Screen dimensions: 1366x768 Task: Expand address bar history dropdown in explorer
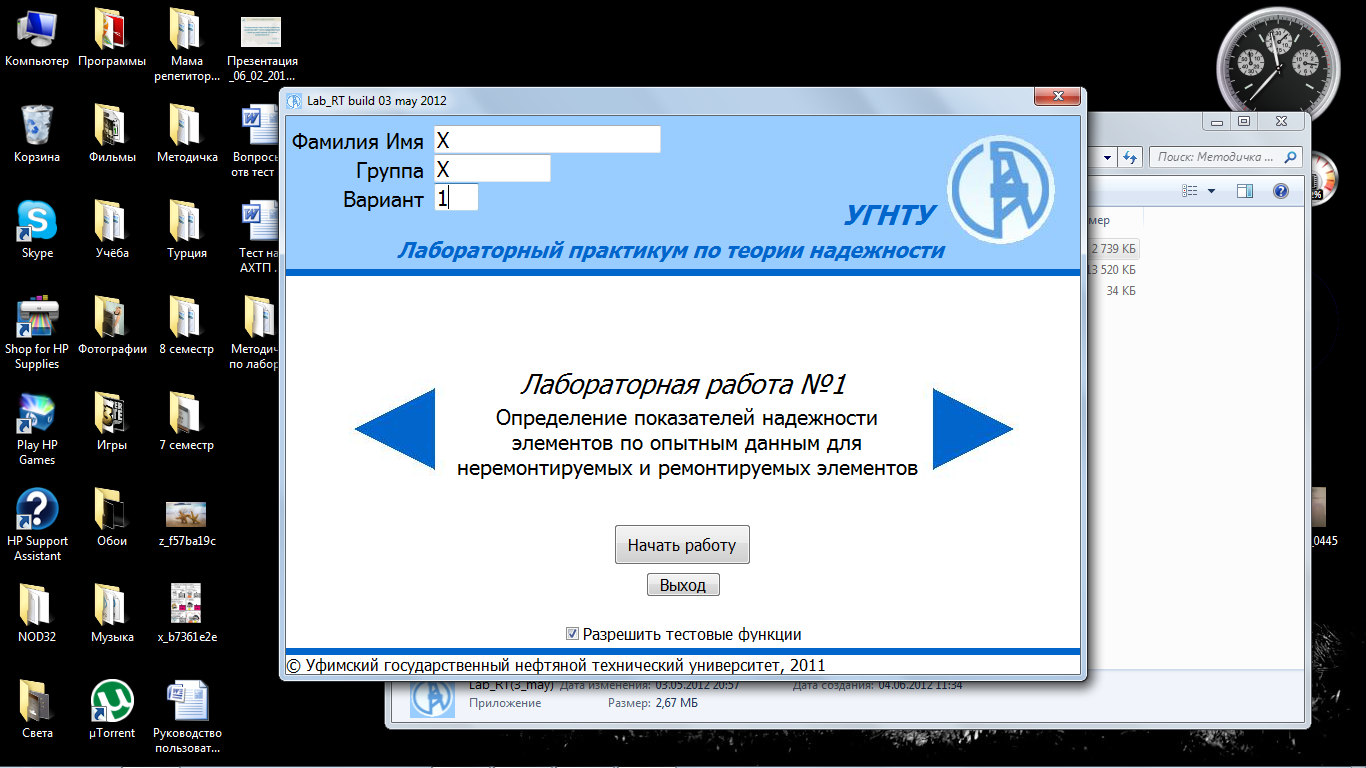(x=1108, y=157)
